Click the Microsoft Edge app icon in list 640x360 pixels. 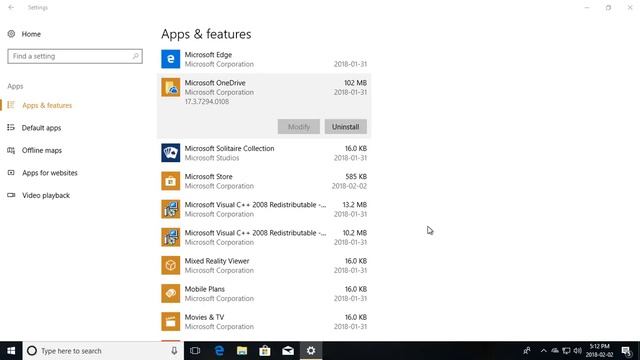[170, 59]
